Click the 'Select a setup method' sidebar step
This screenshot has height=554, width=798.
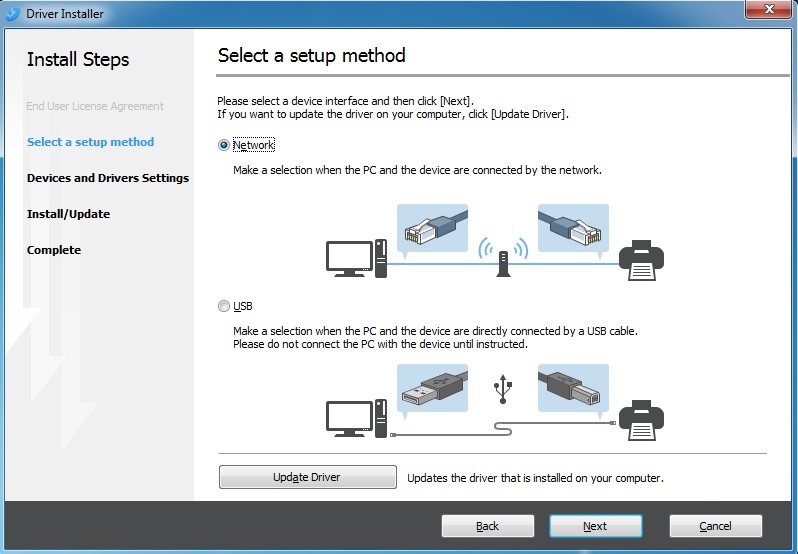point(91,142)
